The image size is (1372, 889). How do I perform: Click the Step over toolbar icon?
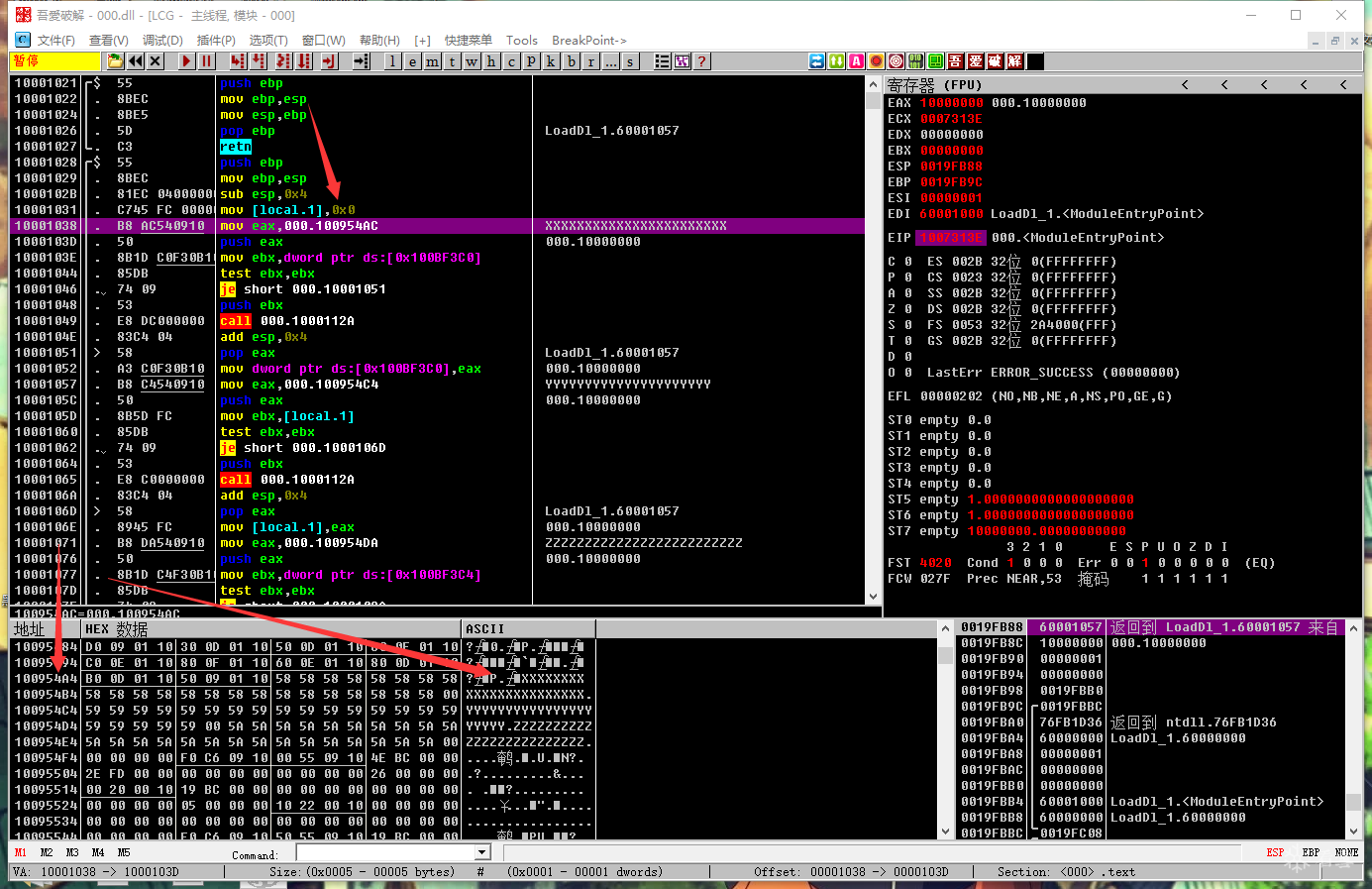(261, 61)
